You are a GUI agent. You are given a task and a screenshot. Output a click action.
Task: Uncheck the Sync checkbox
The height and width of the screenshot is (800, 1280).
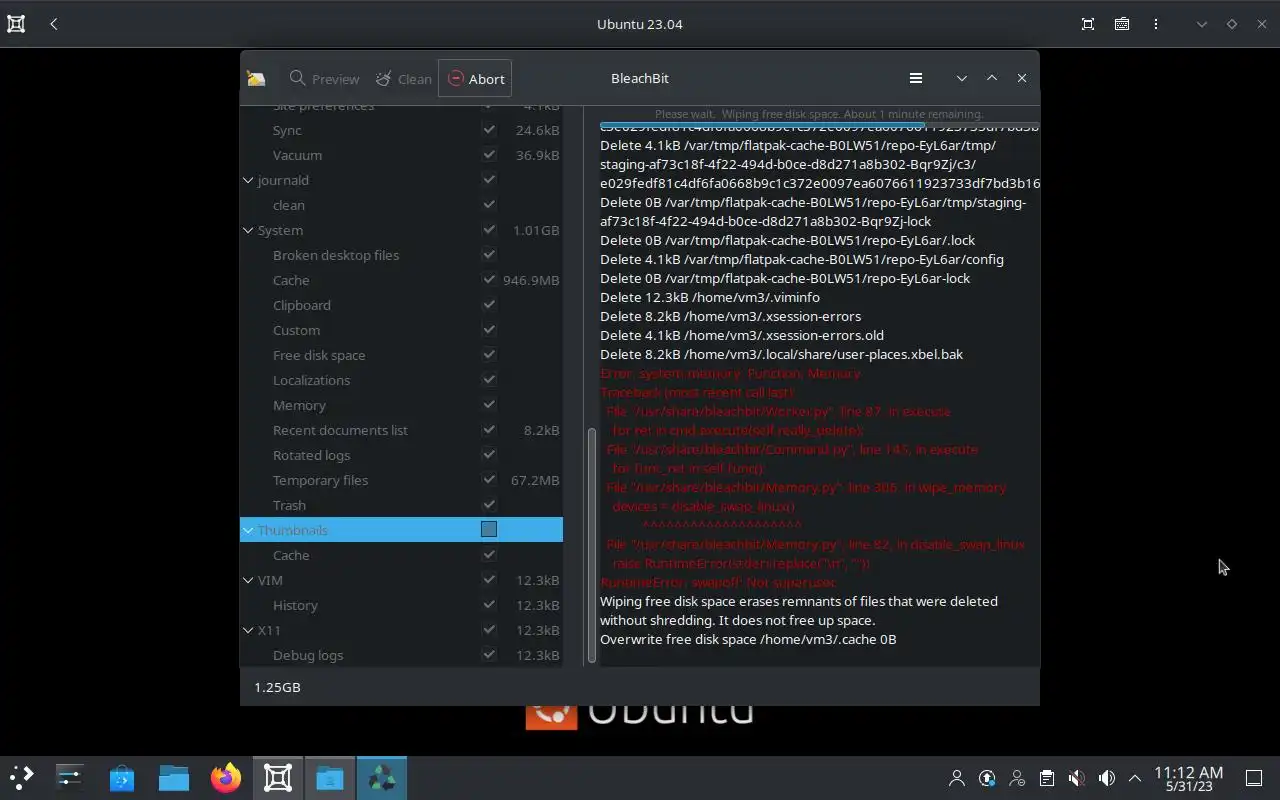coord(489,130)
